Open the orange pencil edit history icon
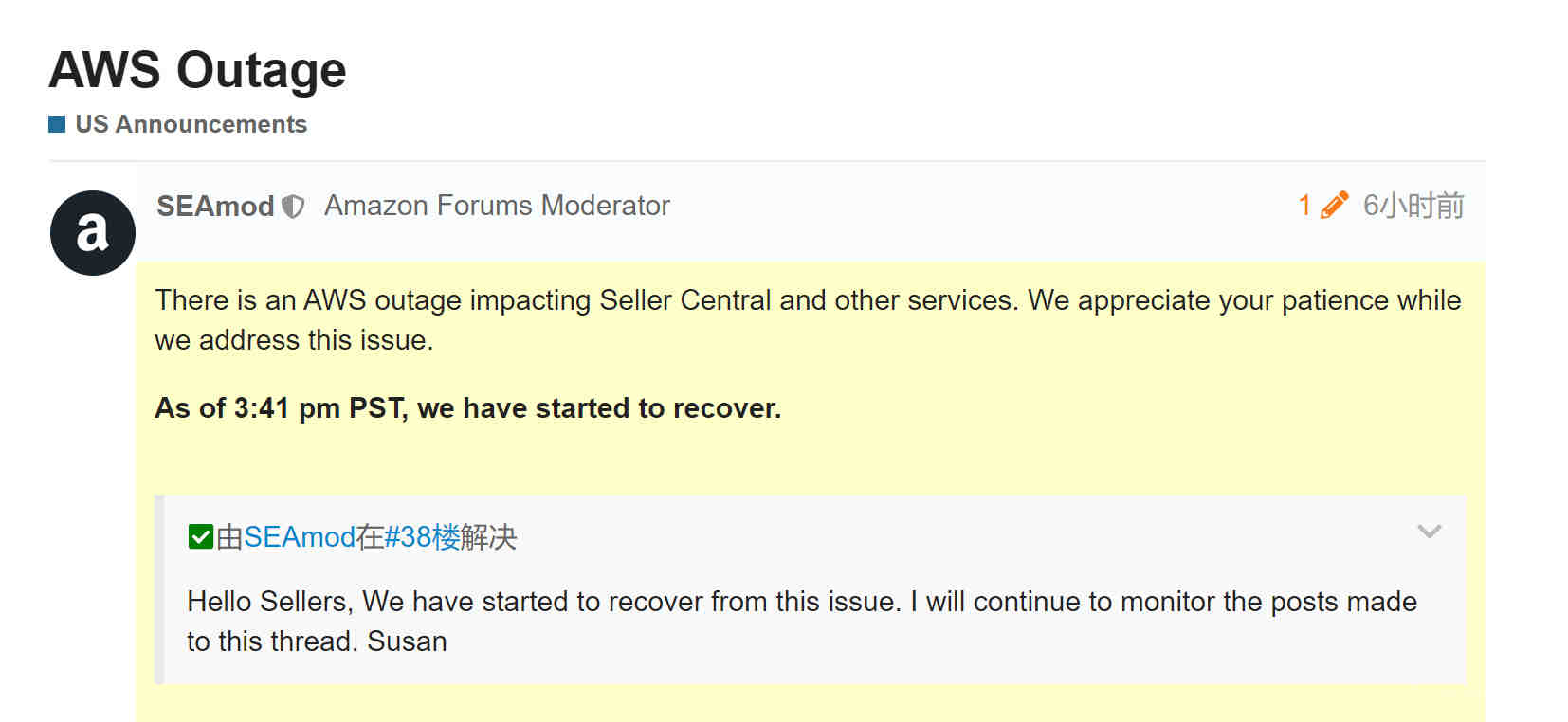 pyautogui.click(x=1334, y=205)
